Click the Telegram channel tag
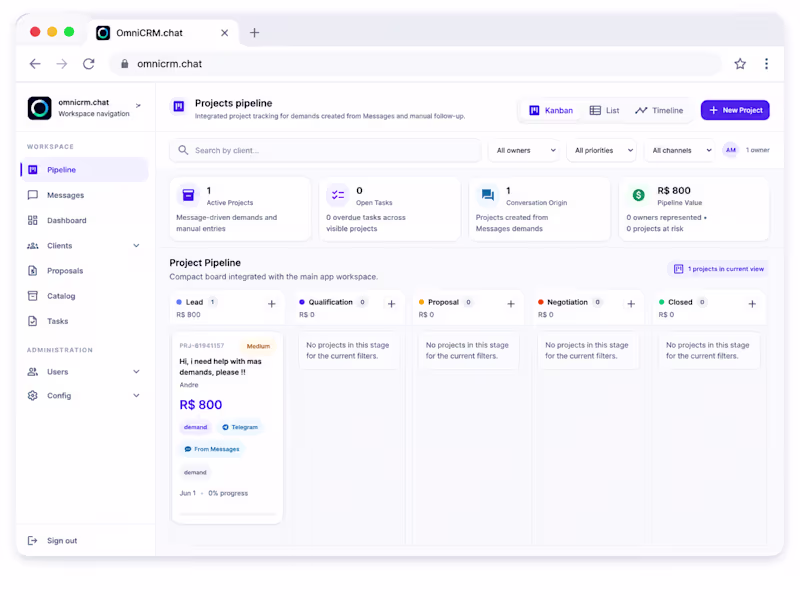 coord(240,427)
